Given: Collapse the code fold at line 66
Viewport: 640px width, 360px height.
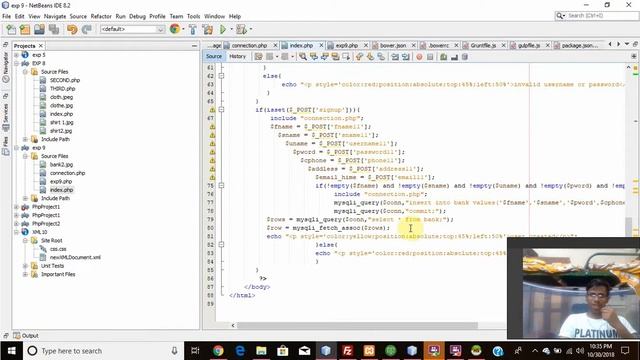Looking at the screenshot, I should (x=221, y=109).
